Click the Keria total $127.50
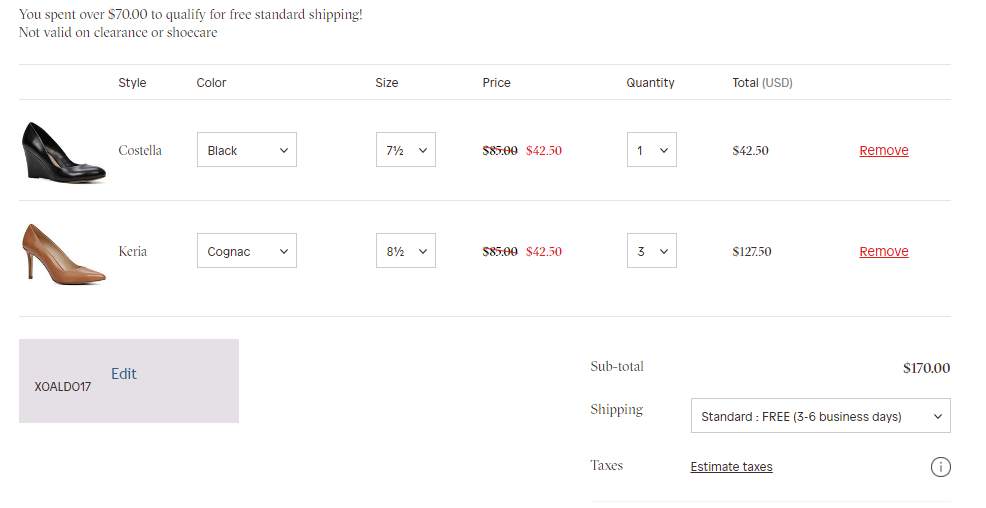986x508 pixels. pyautogui.click(x=752, y=251)
